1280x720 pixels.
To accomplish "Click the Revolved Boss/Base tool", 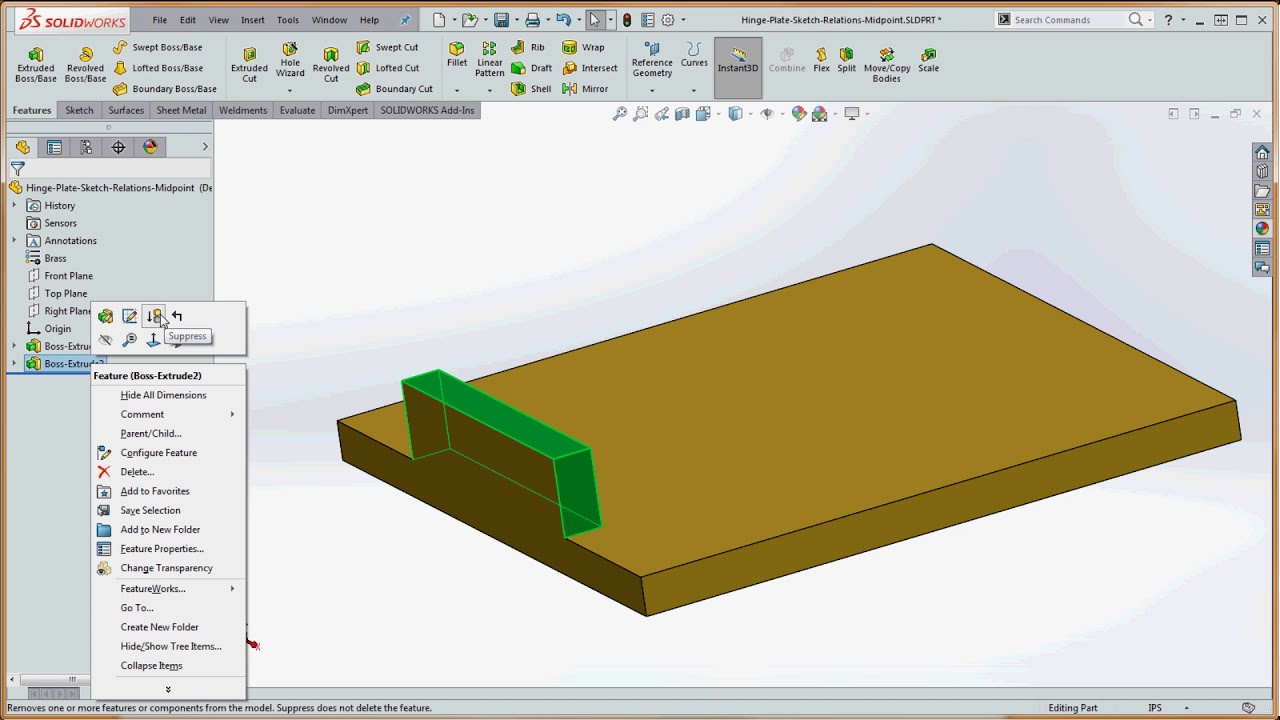I will [85, 65].
